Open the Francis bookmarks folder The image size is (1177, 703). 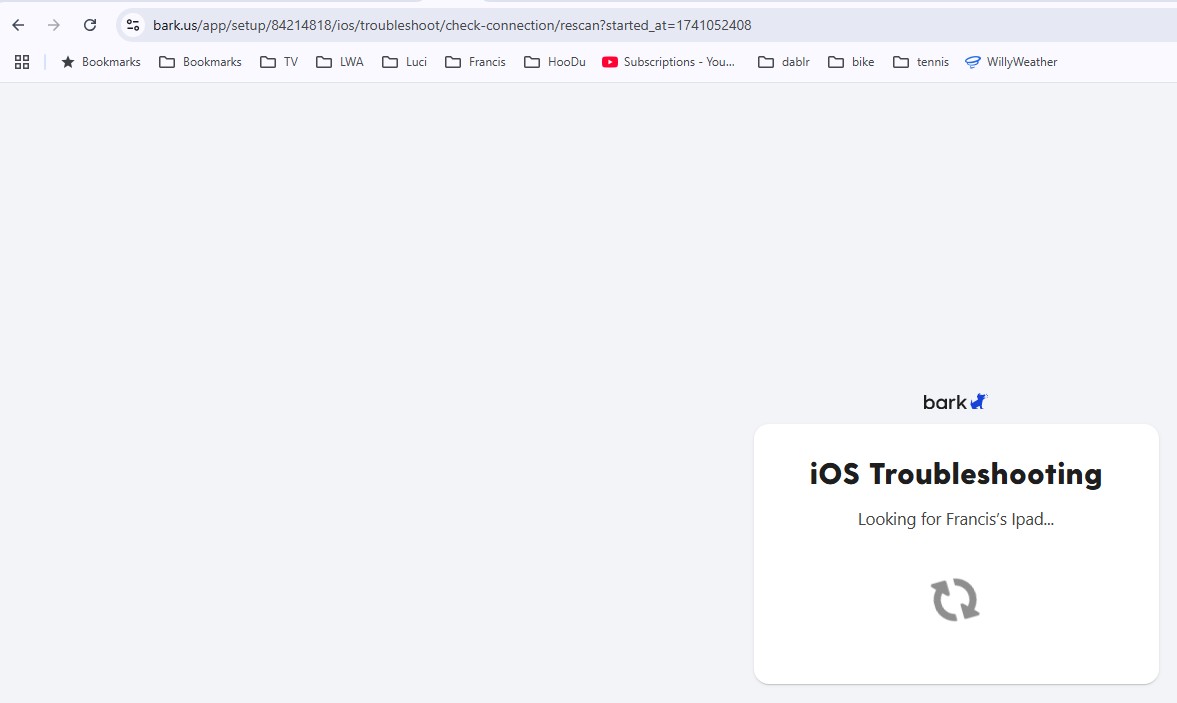[475, 62]
